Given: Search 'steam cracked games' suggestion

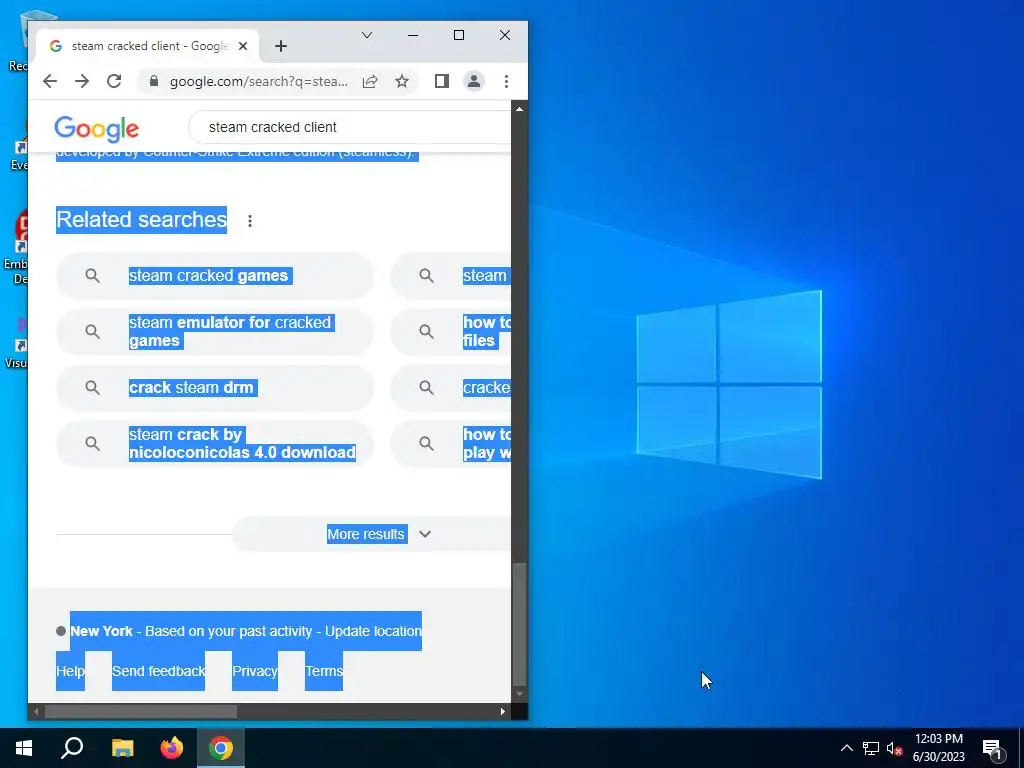Looking at the screenshot, I should [215, 276].
